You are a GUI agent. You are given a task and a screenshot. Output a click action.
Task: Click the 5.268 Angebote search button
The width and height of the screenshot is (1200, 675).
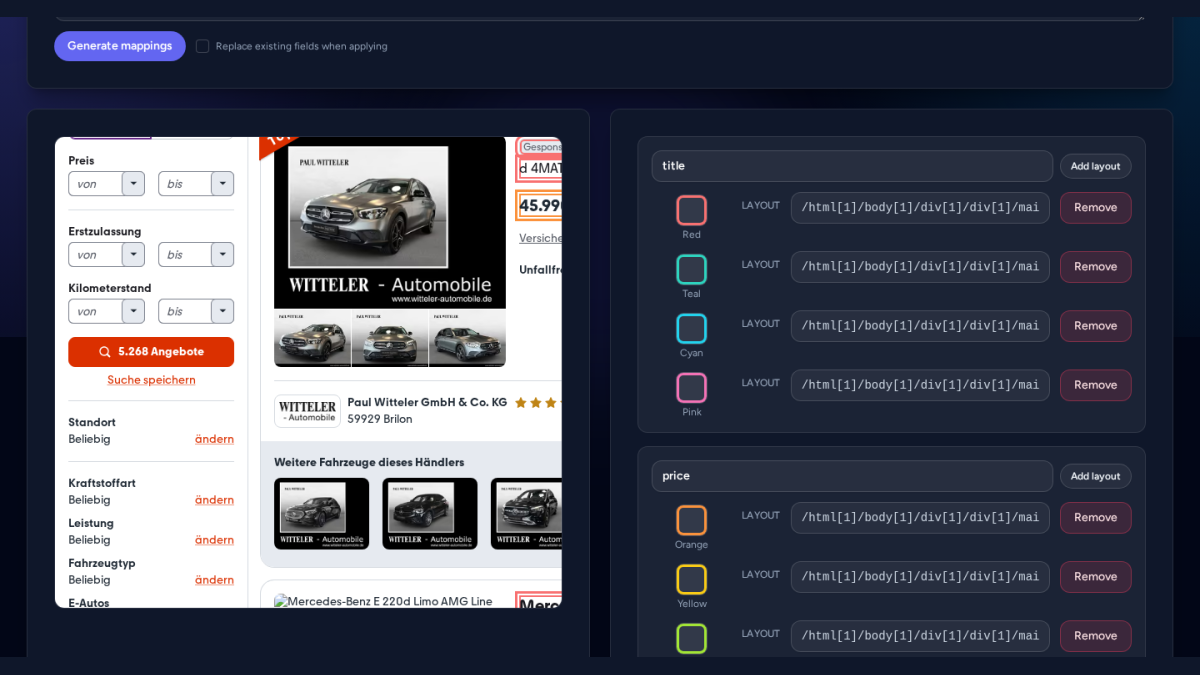point(151,352)
